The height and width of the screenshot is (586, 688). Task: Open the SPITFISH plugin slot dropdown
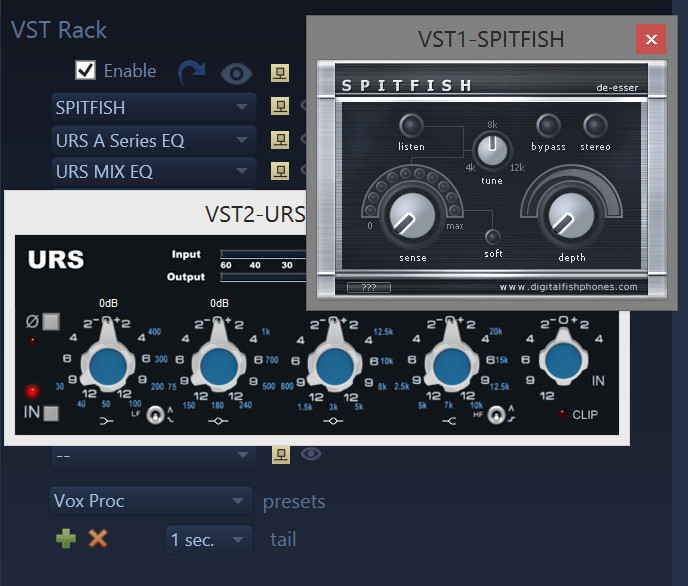(154, 107)
